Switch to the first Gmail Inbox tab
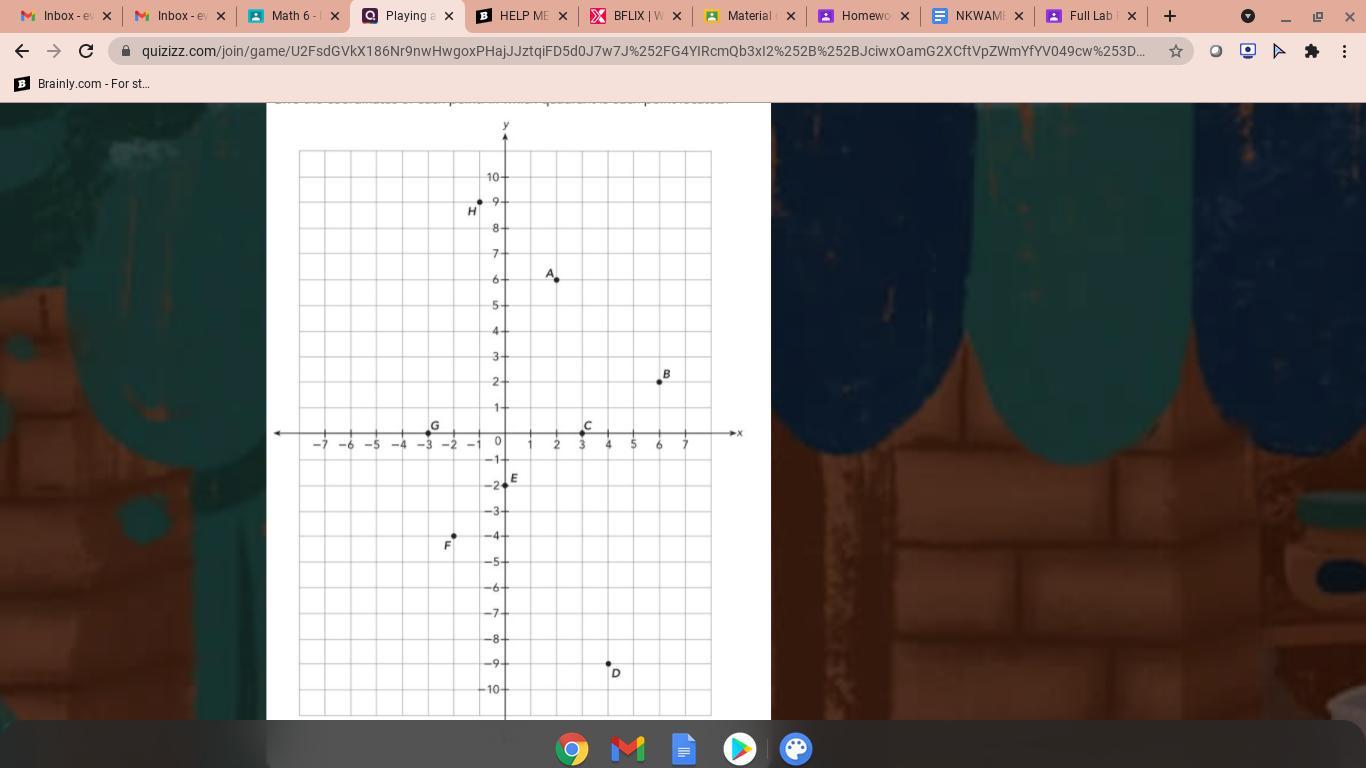This screenshot has width=1366, height=768. tap(66, 16)
